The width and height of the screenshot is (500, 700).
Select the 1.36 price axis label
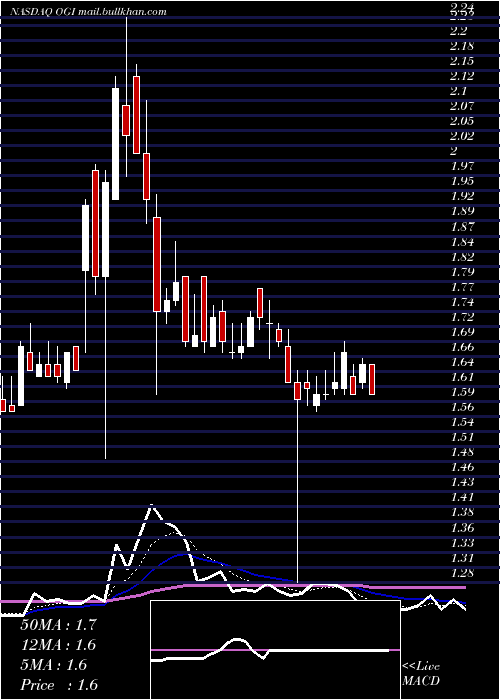click(x=462, y=528)
